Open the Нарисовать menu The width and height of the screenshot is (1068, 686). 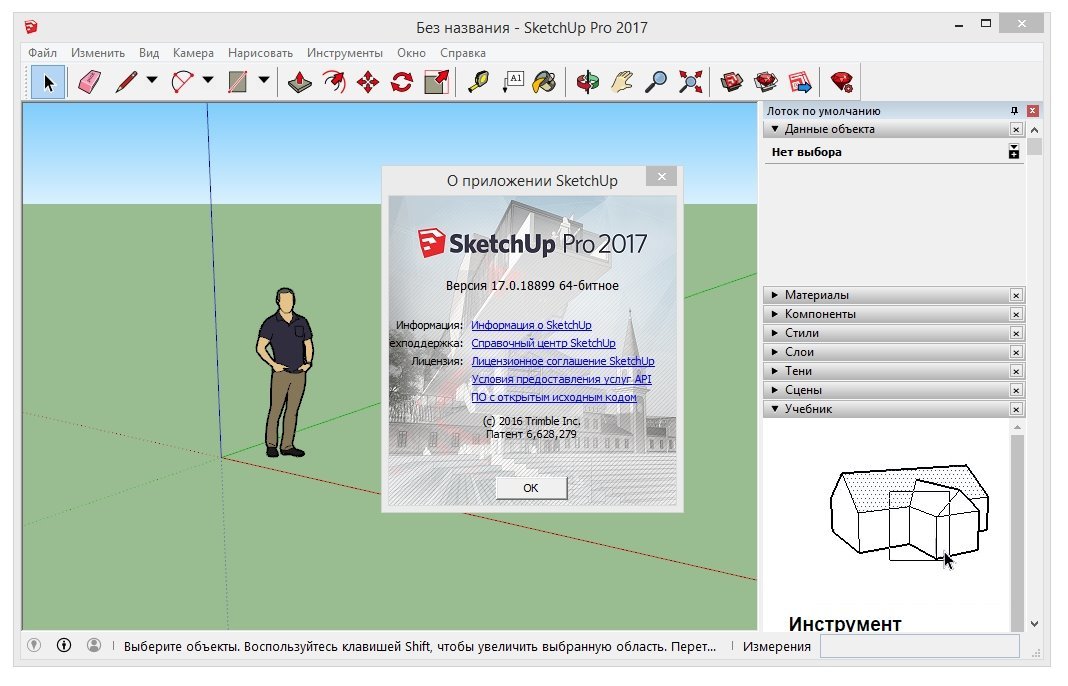pyautogui.click(x=260, y=53)
